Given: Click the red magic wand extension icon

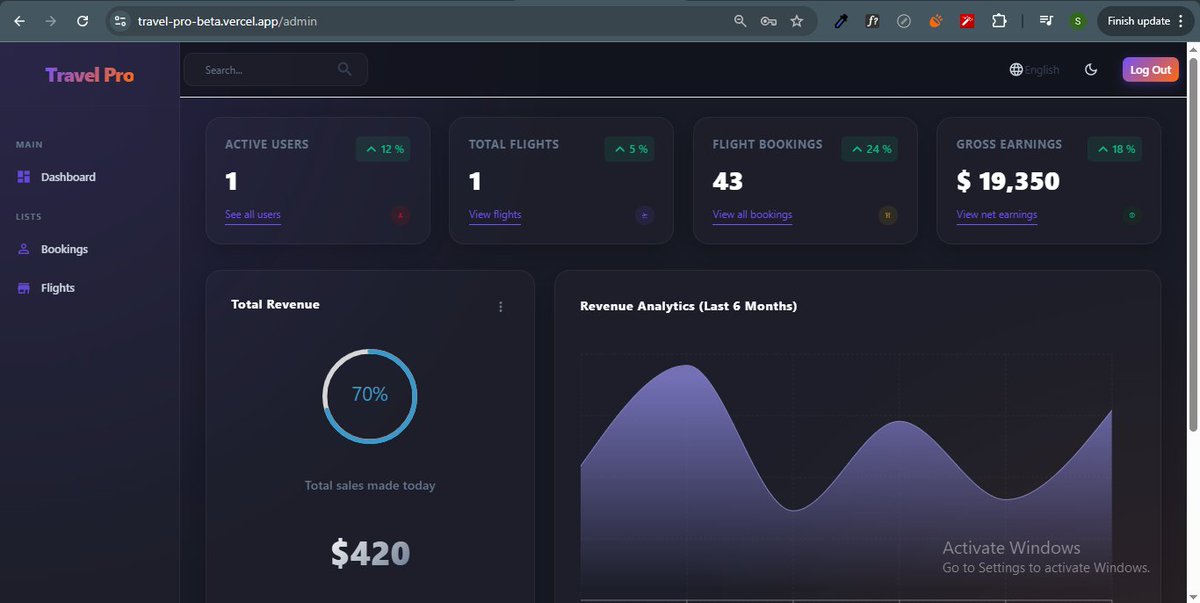Looking at the screenshot, I should click(967, 20).
